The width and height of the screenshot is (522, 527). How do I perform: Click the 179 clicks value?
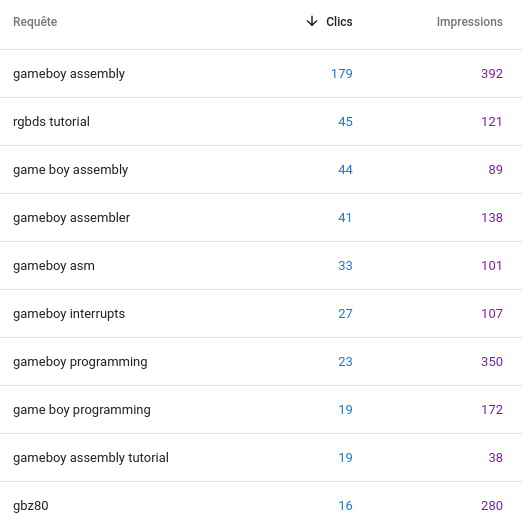(342, 74)
